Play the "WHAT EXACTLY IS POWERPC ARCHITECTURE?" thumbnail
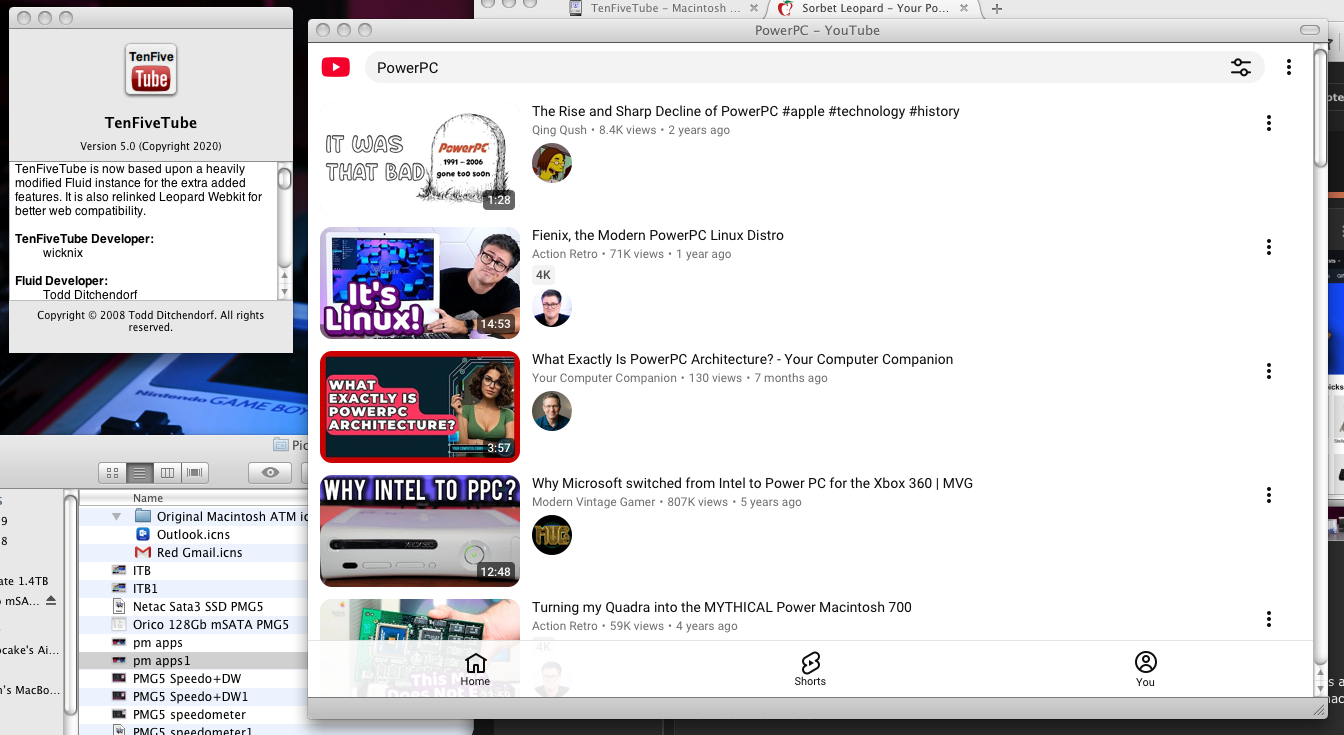 pyautogui.click(x=420, y=407)
